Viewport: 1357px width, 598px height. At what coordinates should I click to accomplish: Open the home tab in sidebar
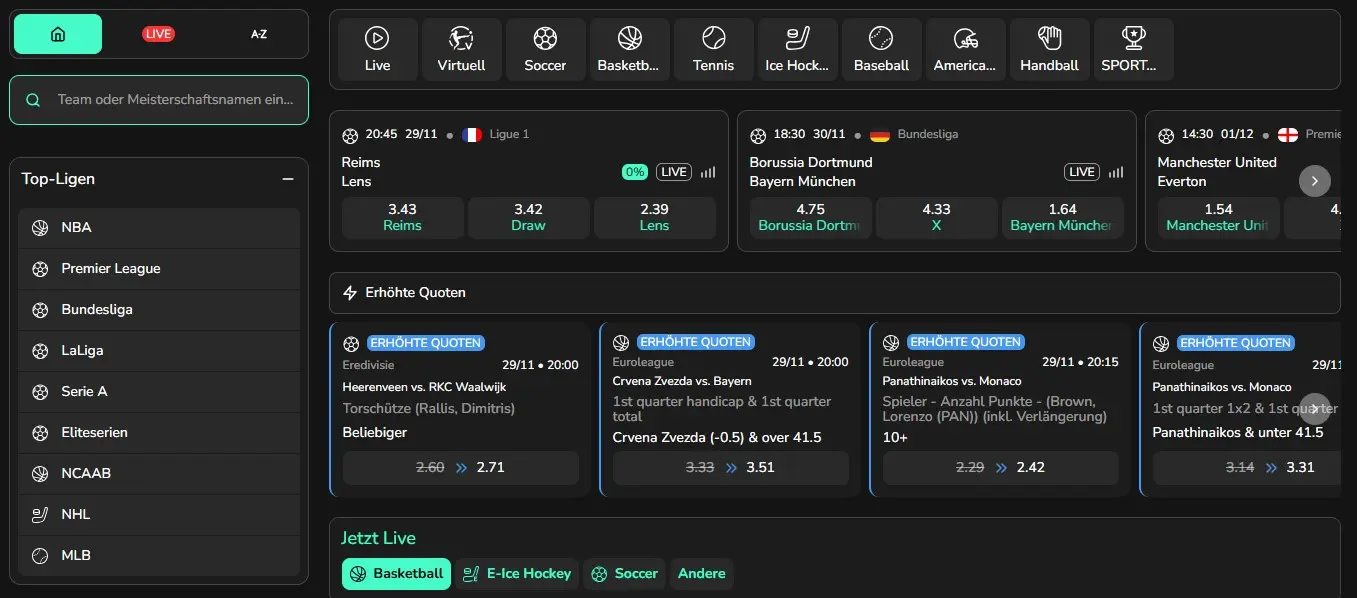pyautogui.click(x=58, y=34)
